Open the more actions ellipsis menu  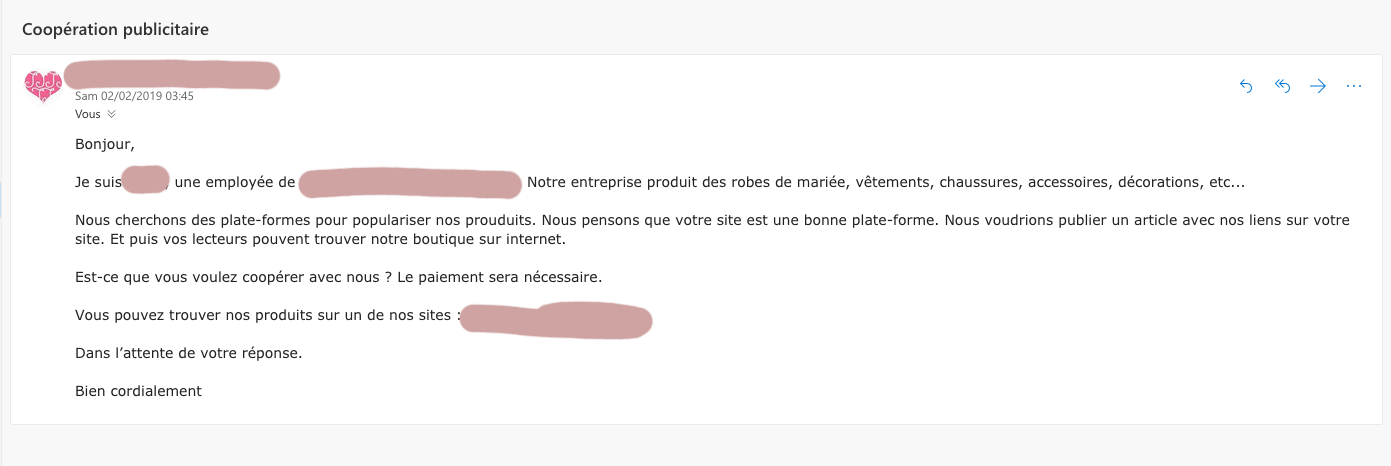[1354, 86]
